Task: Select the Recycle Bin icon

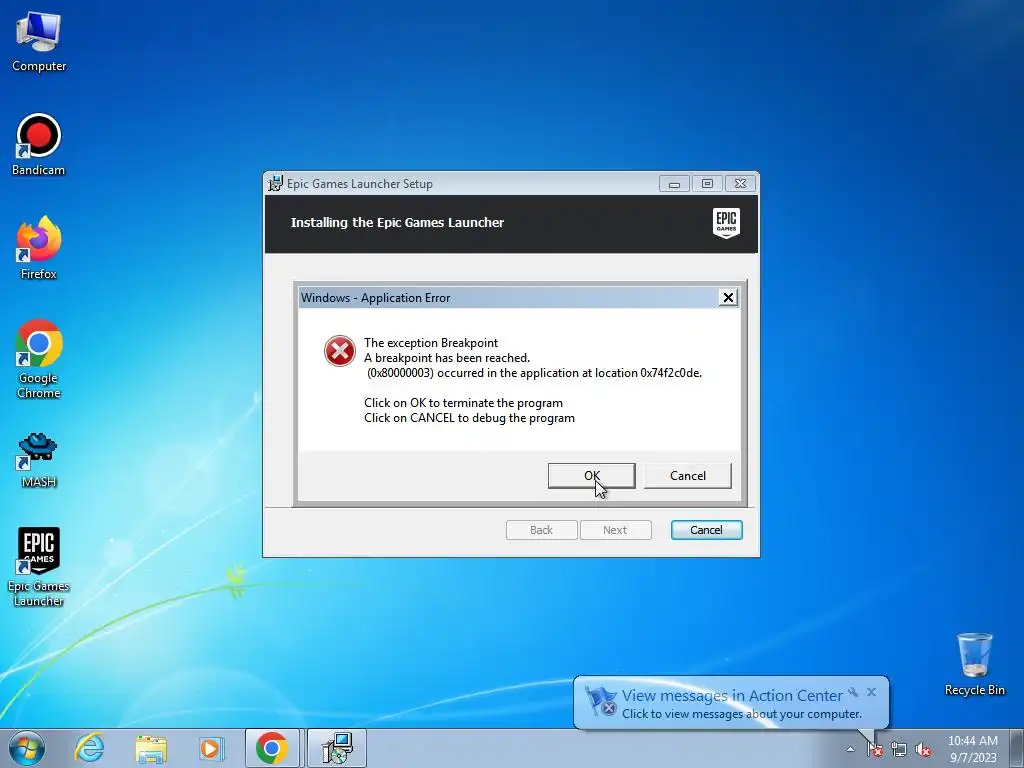Action: [974, 664]
